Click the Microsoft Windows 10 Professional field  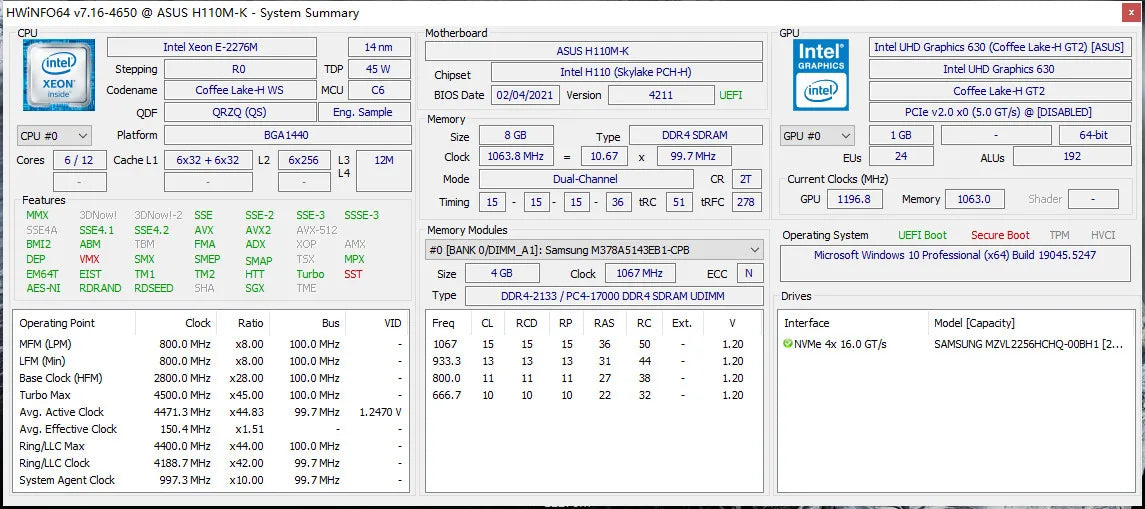(x=955, y=264)
